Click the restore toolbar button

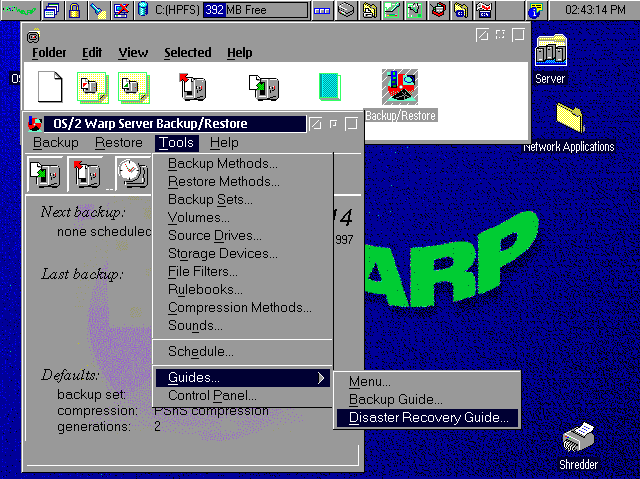pos(88,173)
